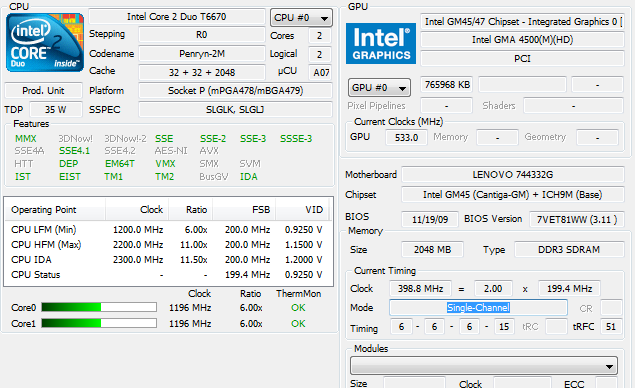The height and width of the screenshot is (388, 635).
Task: Click the Clock column header in table
Action: (x=137, y=210)
